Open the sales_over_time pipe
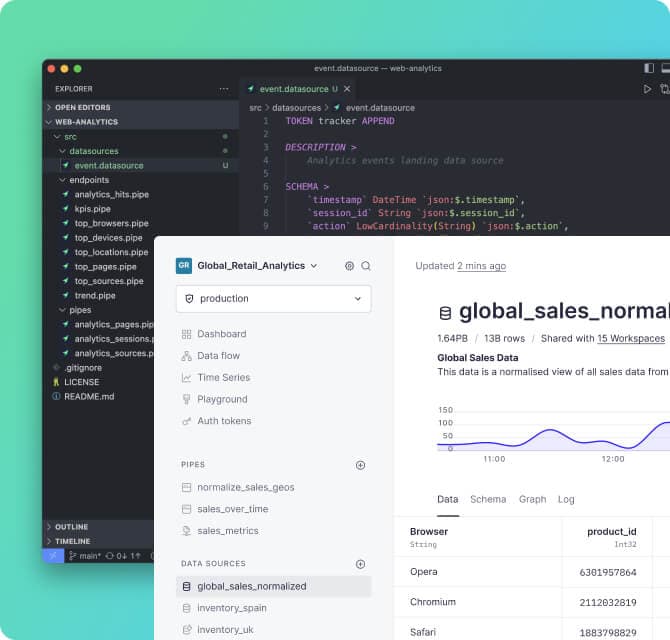The width and height of the screenshot is (670, 640). [233, 509]
